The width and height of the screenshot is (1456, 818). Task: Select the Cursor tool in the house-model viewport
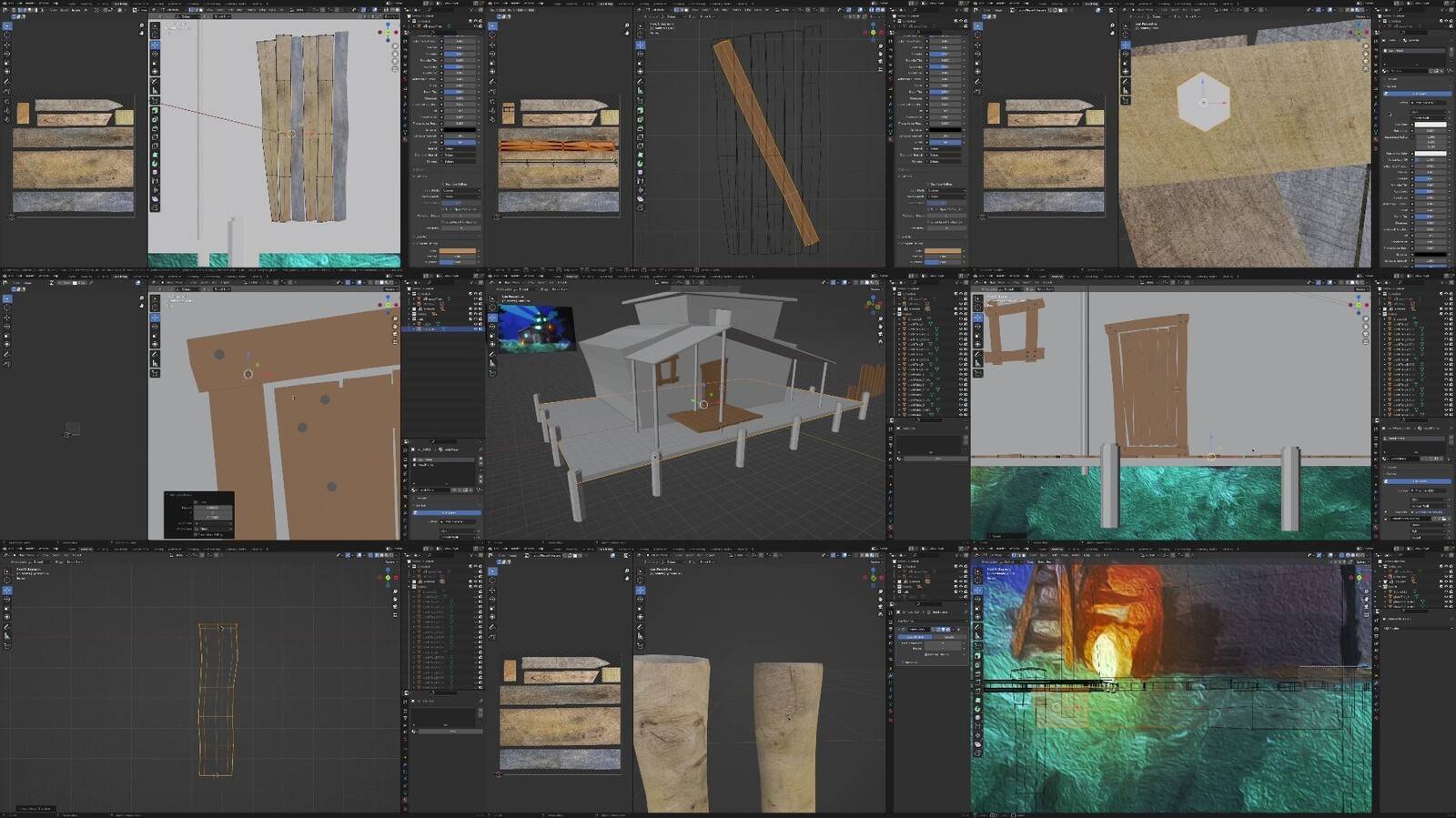point(492,308)
